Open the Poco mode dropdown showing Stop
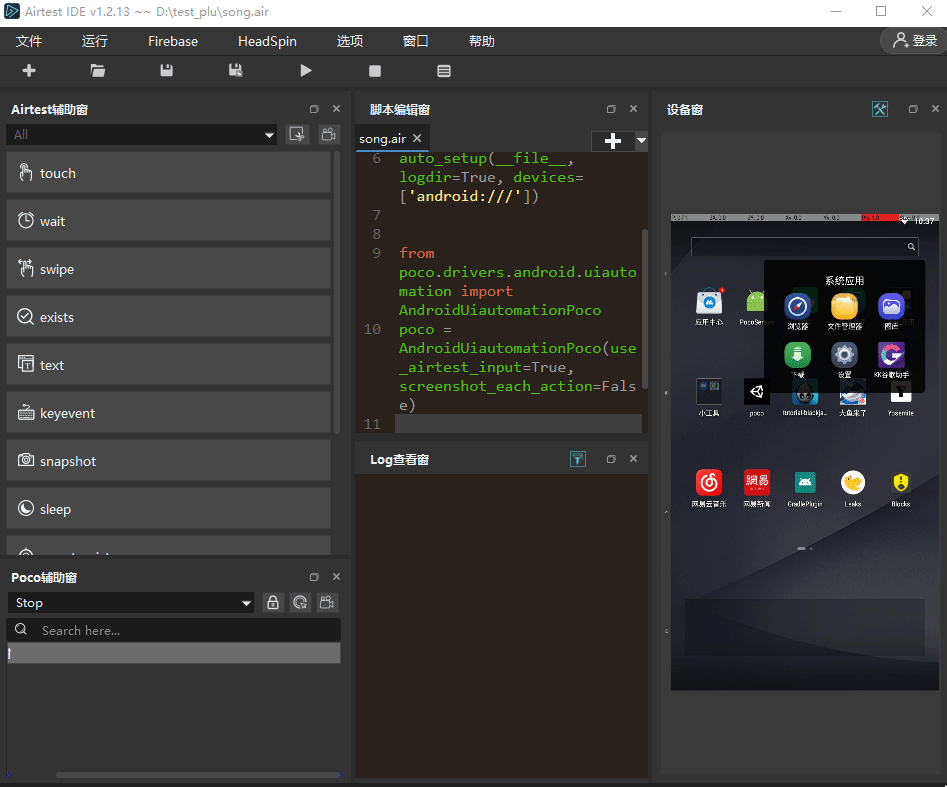Viewport: 947px width, 787px height. pyautogui.click(x=130, y=603)
